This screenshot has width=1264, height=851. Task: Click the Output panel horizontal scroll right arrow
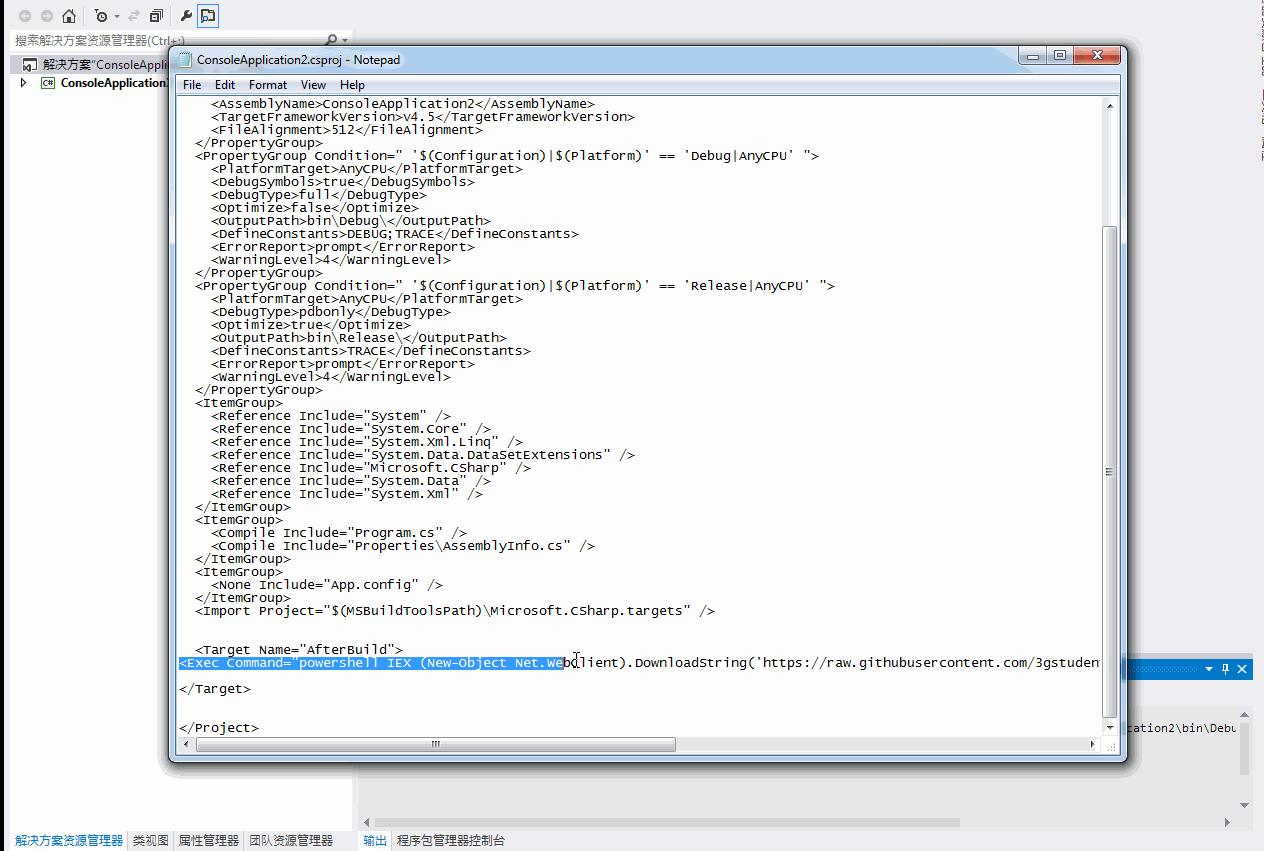(x=1227, y=823)
